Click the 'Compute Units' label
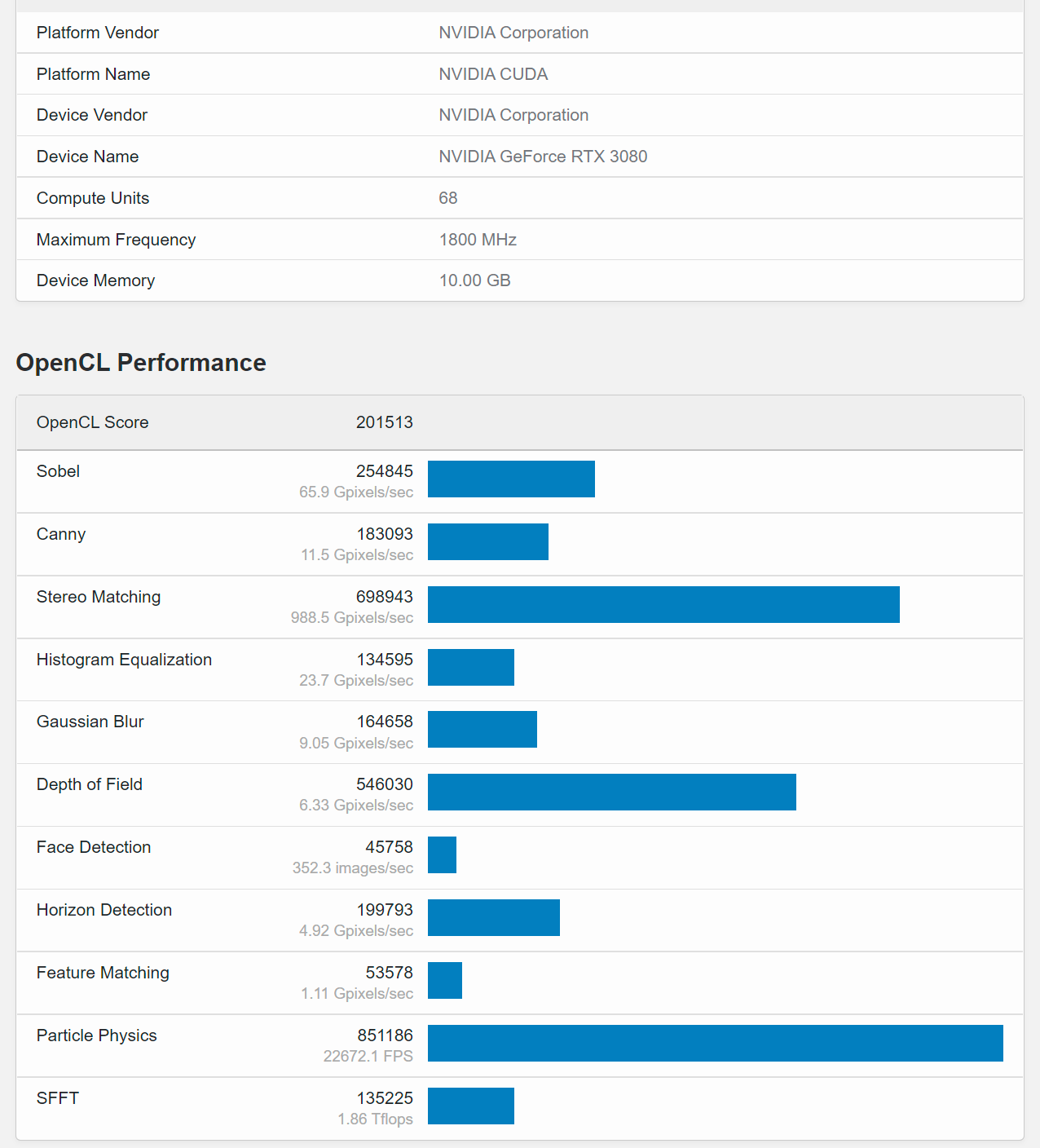 click(x=93, y=198)
